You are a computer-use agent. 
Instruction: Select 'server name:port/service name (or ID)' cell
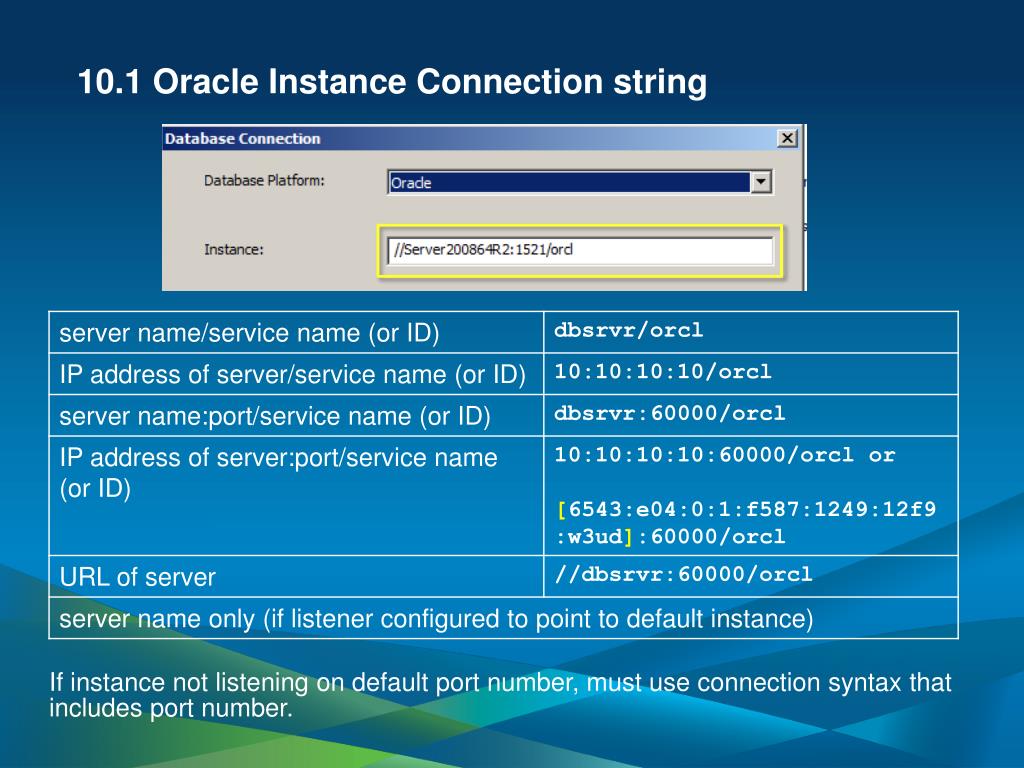(296, 415)
